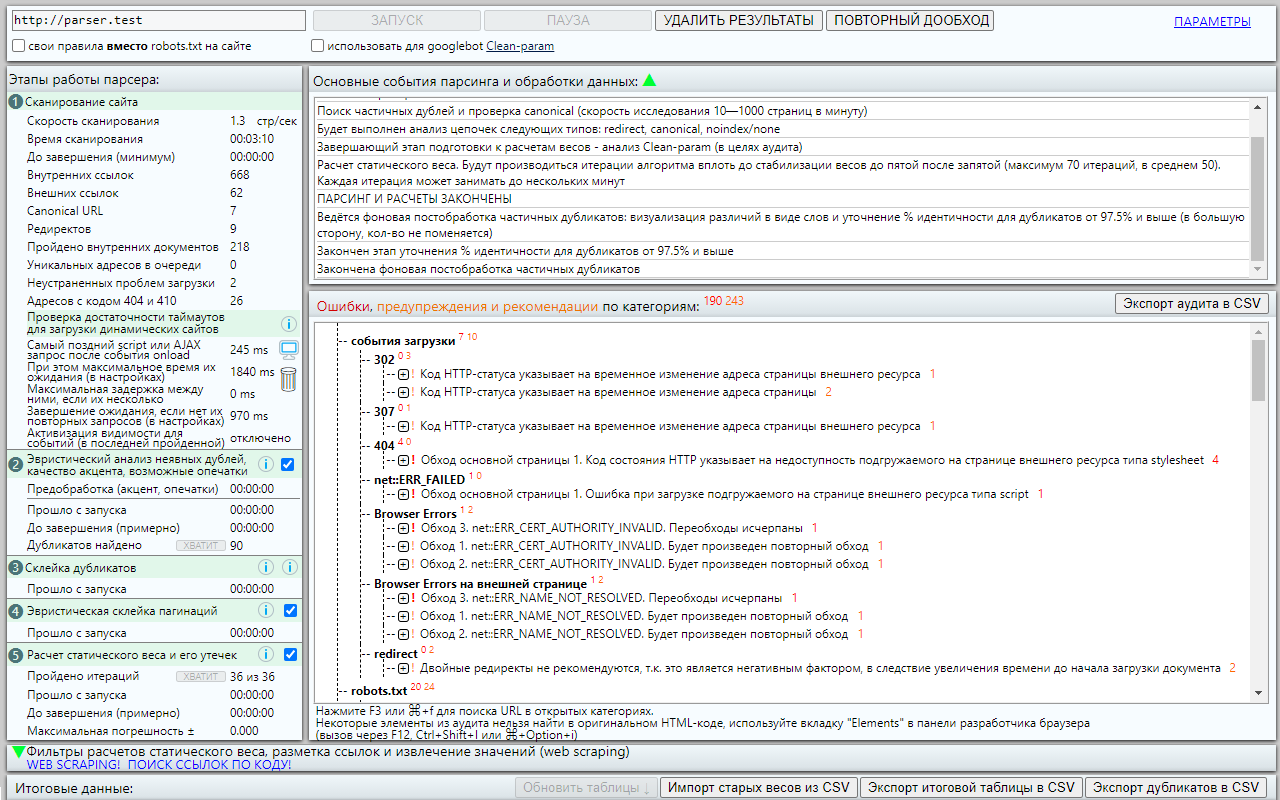Click step 2 circle at Эвристический анализ

[x=16, y=464]
